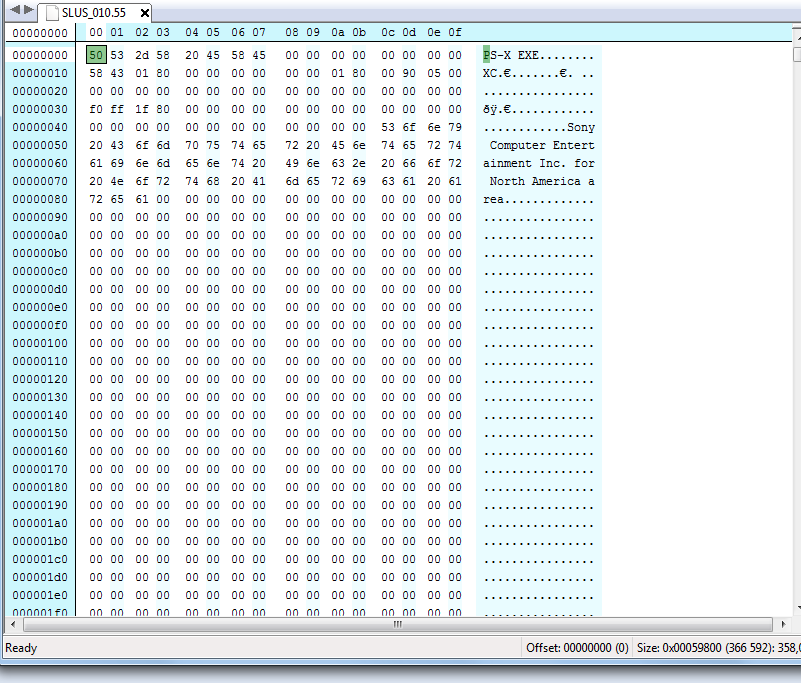Click column header 07
The width and height of the screenshot is (801, 683).
click(x=259, y=33)
